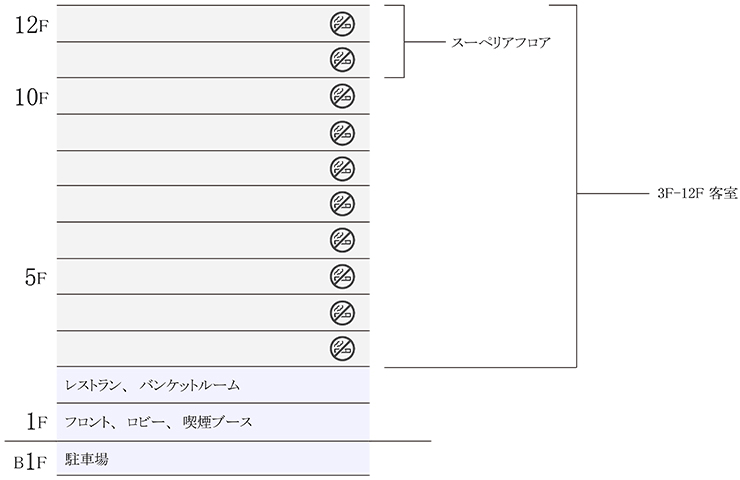This screenshot has width=740, height=480.
Task: Click the no-smoking icon on the lowest guest room row
Action: (342, 348)
